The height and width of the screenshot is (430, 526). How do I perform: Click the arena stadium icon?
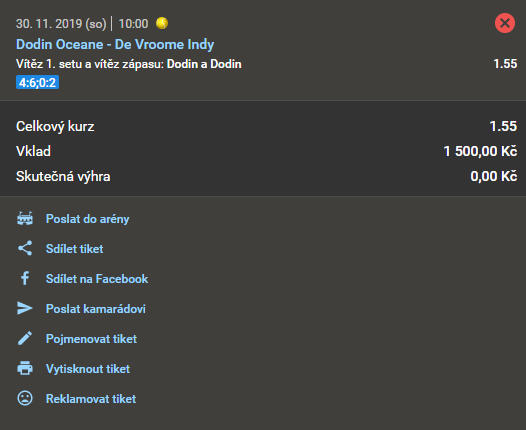click(25, 219)
